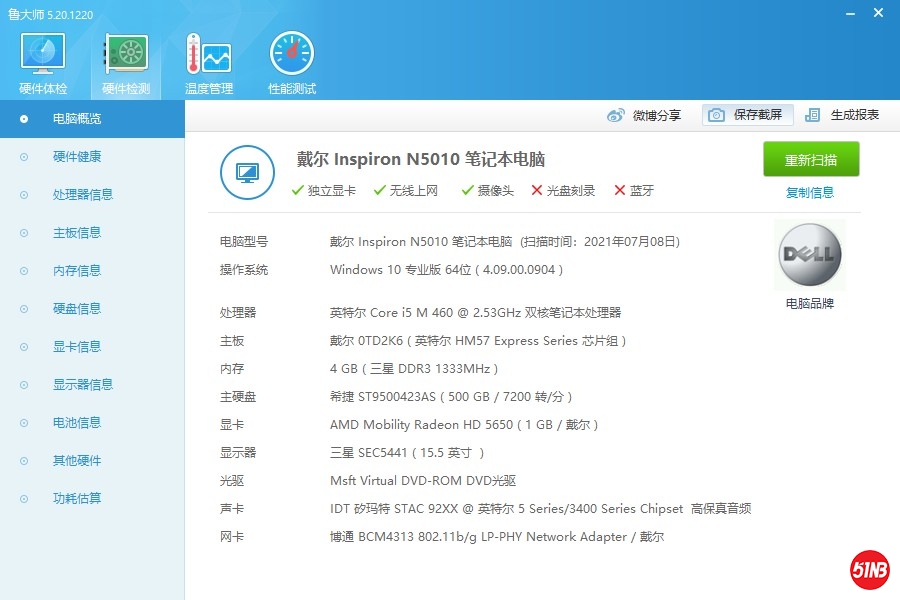
Task: Click the Weibo share icon
Action: click(x=615, y=115)
